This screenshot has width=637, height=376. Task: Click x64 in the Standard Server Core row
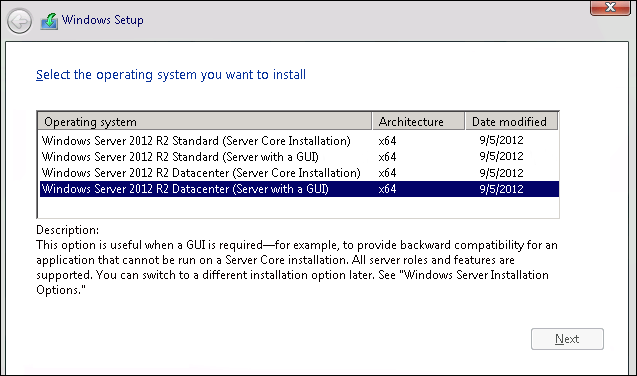387,141
